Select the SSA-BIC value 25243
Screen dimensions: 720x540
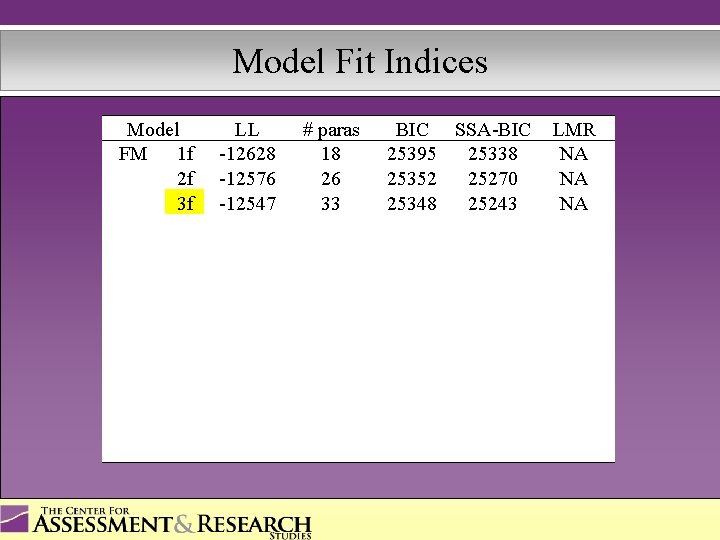tap(493, 203)
